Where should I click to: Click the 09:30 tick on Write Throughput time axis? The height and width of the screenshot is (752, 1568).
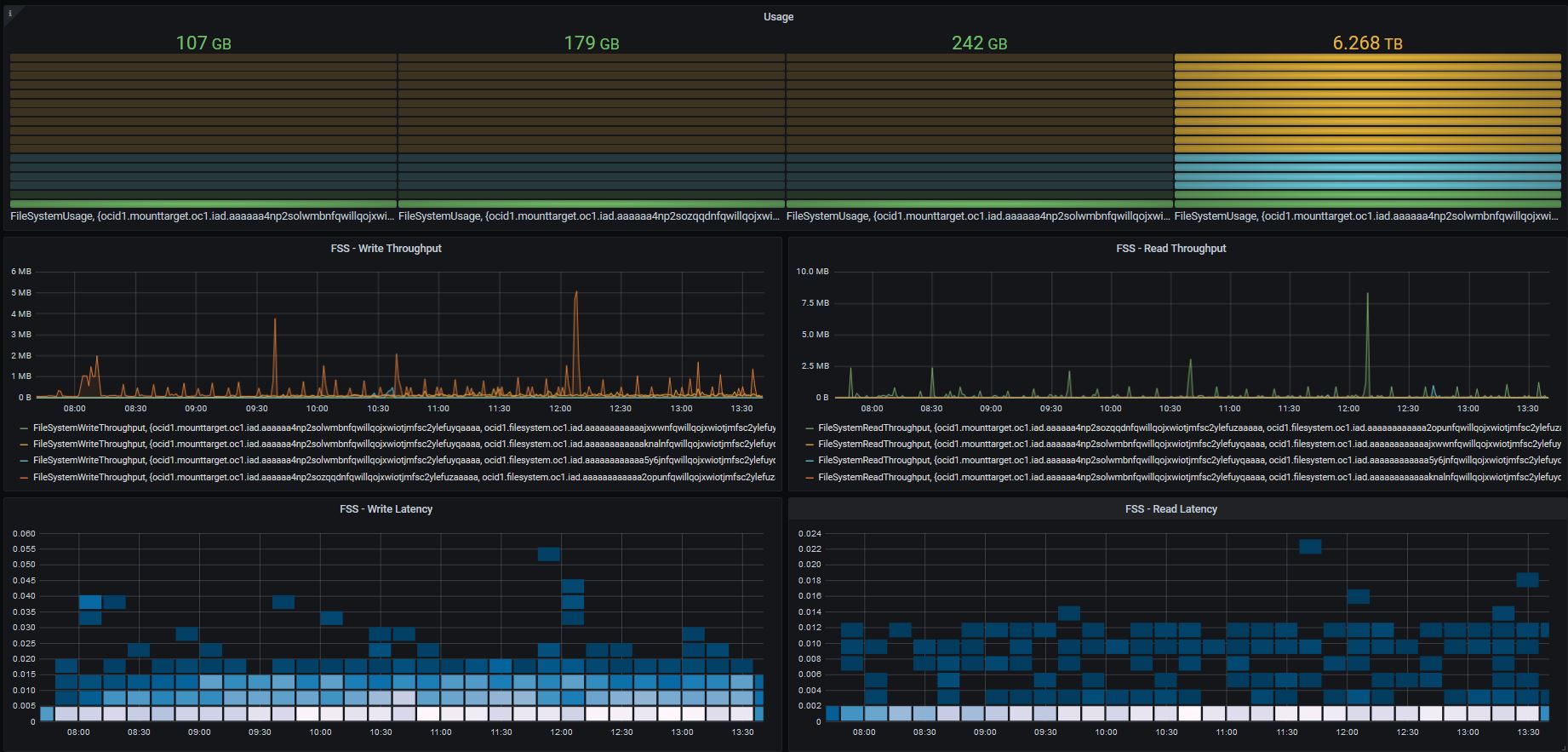click(256, 409)
